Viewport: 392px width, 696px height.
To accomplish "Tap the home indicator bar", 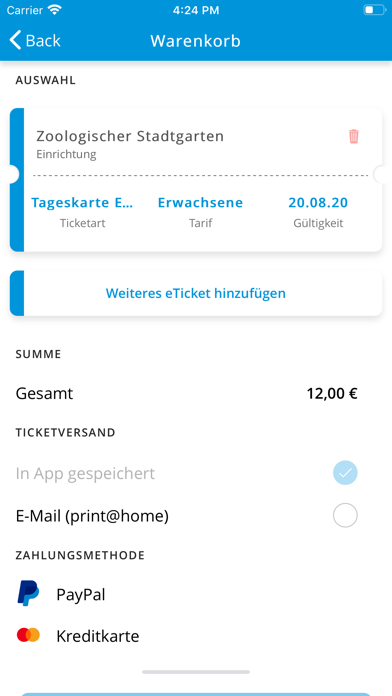I will pyautogui.click(x=196, y=672).
